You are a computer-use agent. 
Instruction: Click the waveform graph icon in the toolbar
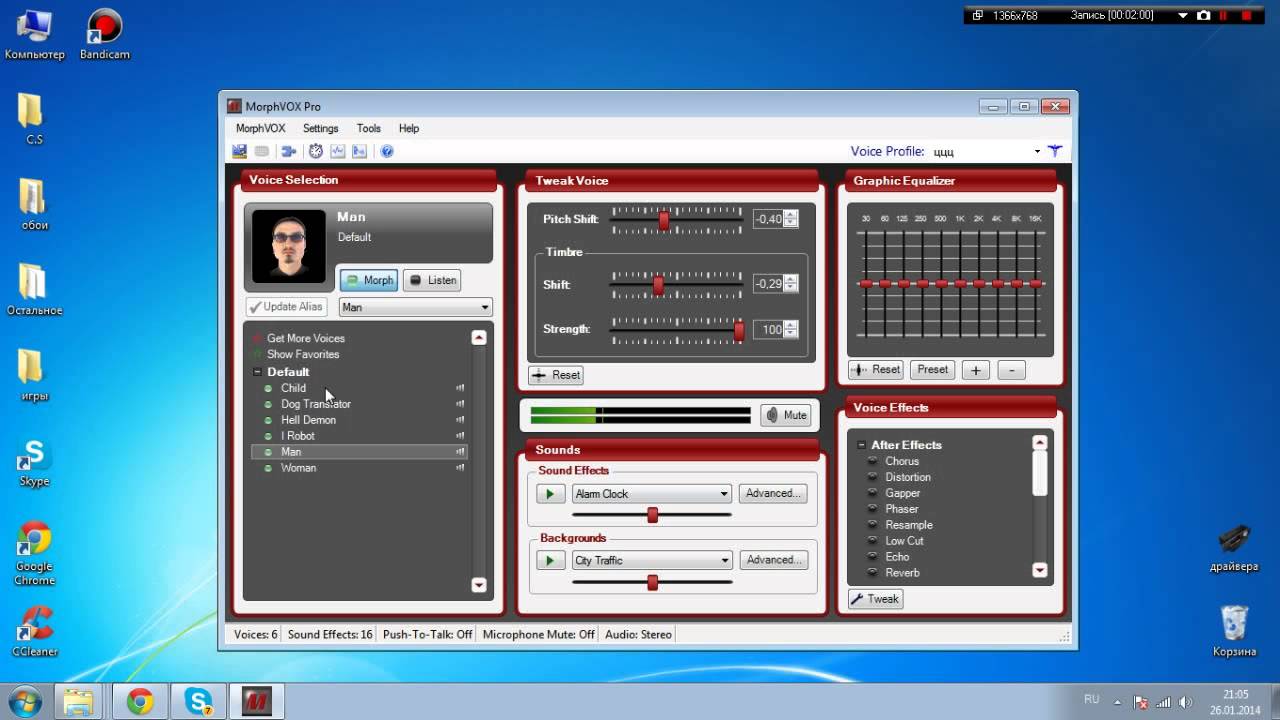click(338, 151)
